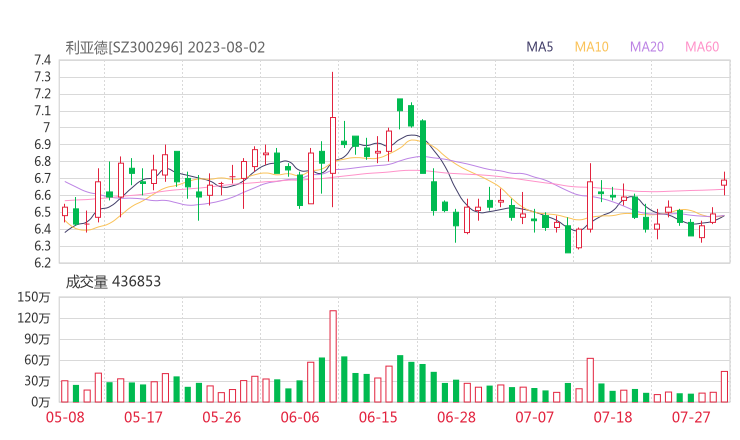Click the 成交量 436853 volume label
The width and height of the screenshot is (740, 440).
113,282
